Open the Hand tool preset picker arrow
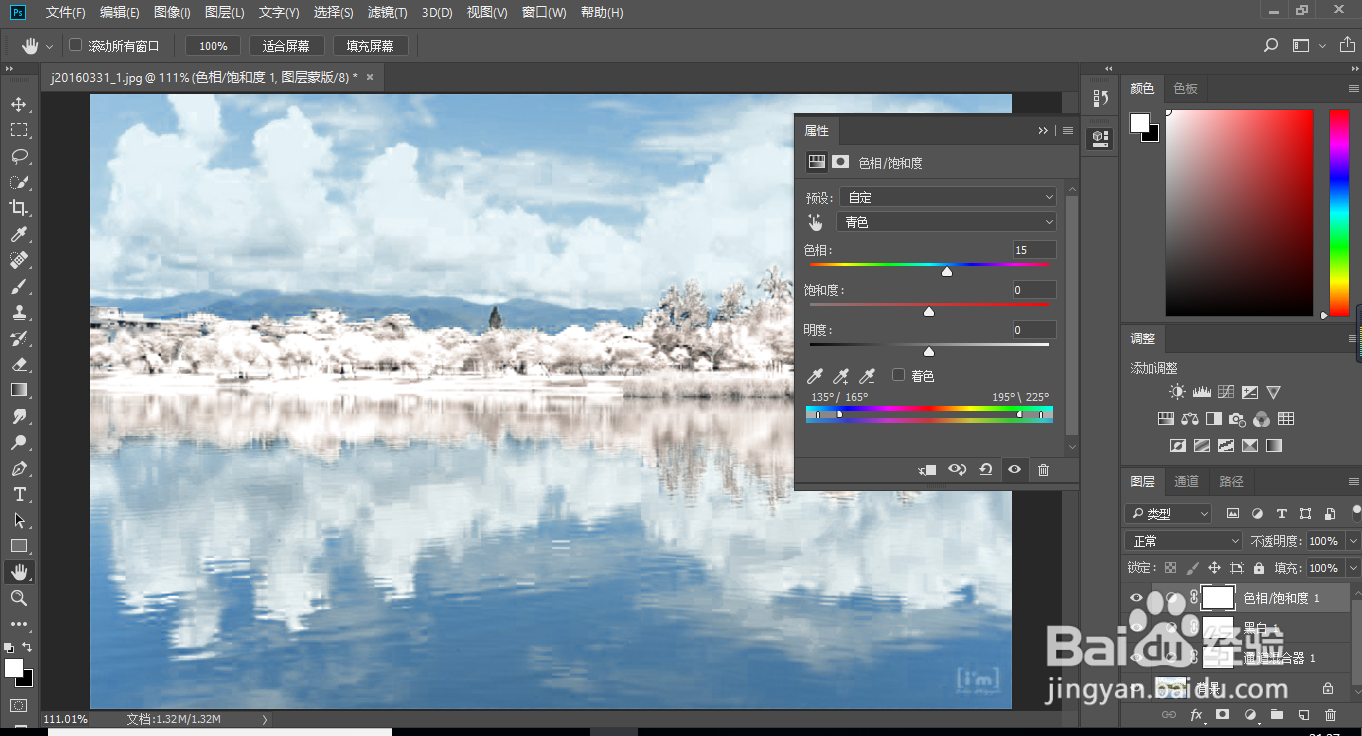Image resolution: width=1362 pixels, height=736 pixels. [x=49, y=46]
